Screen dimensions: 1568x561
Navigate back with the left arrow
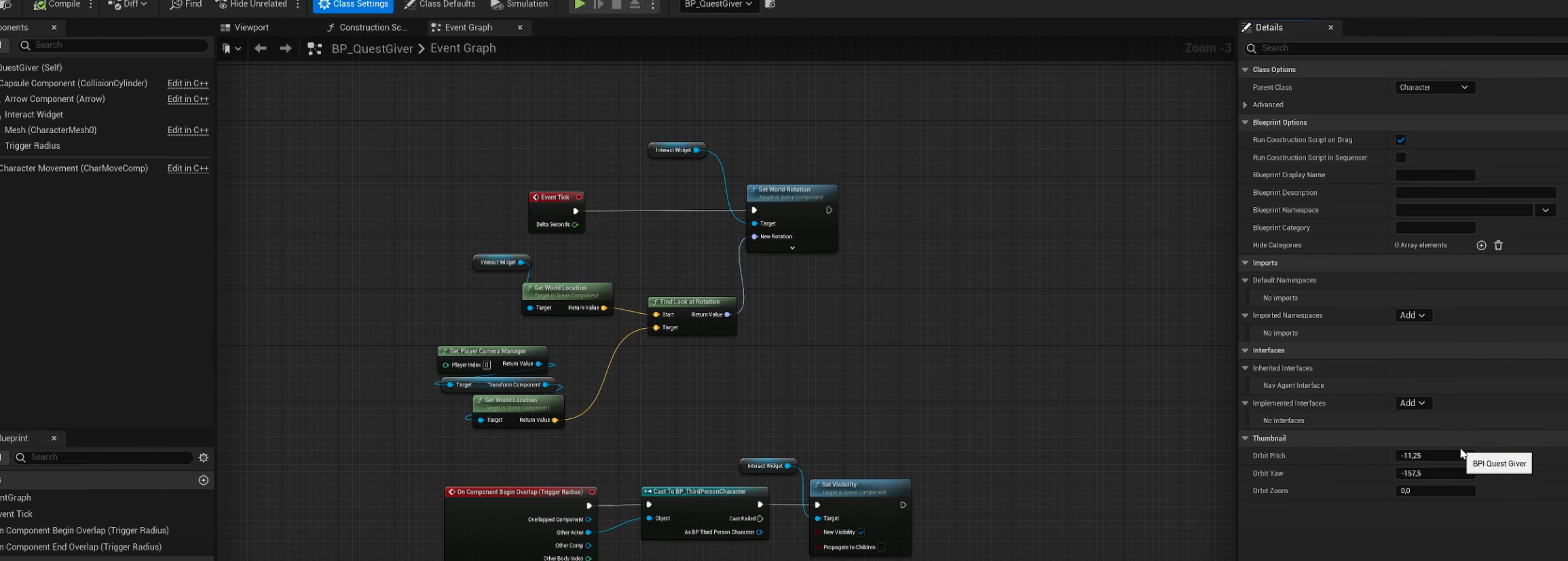coord(261,49)
